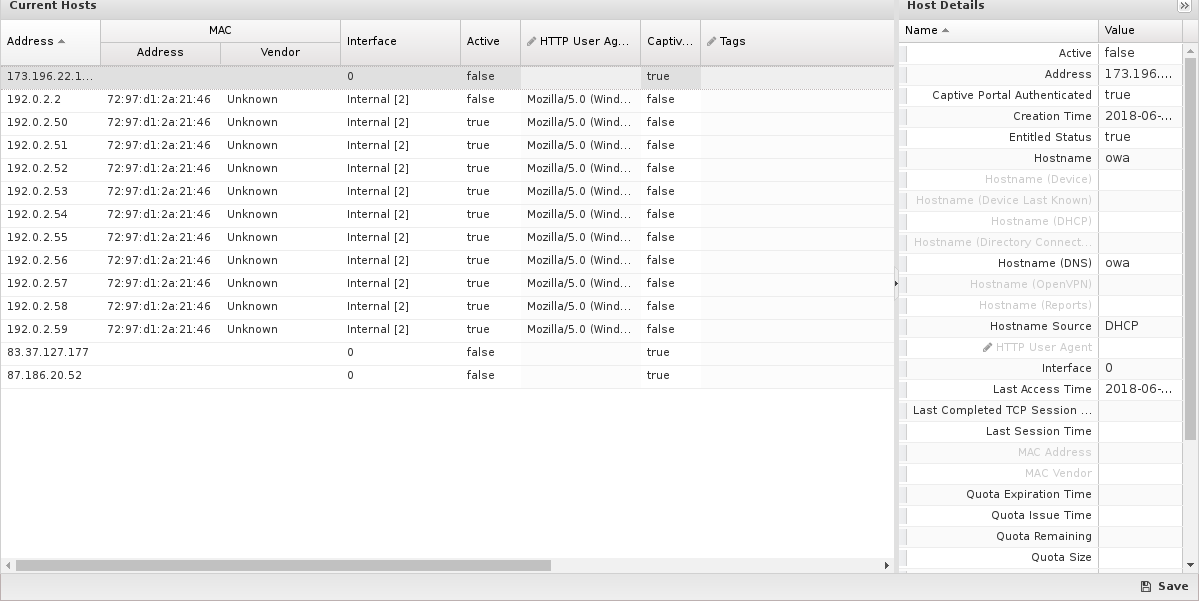Select the host row 192.0.2.58
The image size is (1199, 601).
click(x=447, y=306)
